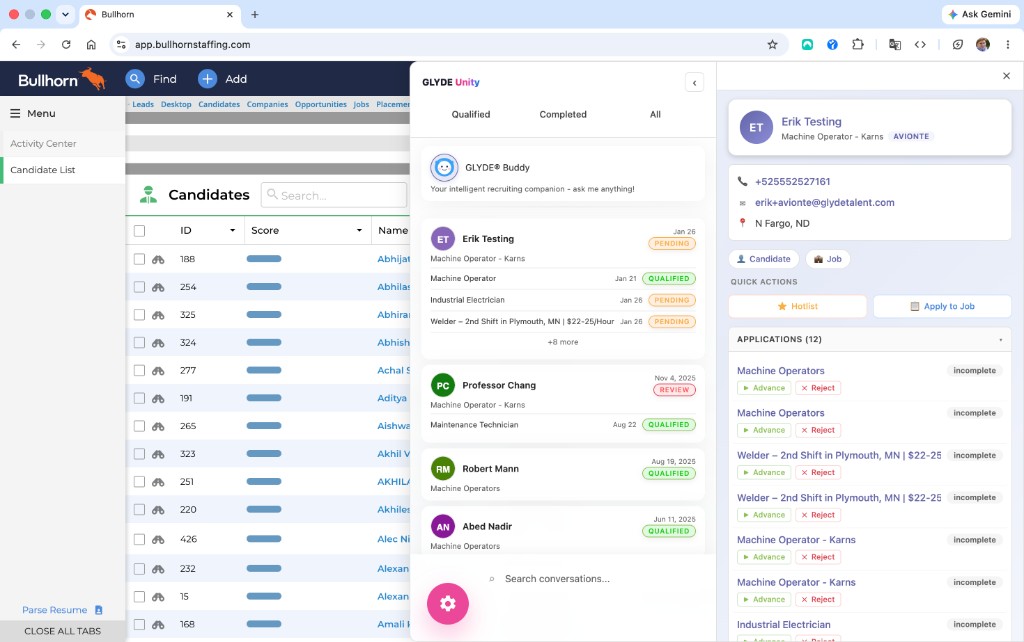Click the Apply to Job button

942,306
